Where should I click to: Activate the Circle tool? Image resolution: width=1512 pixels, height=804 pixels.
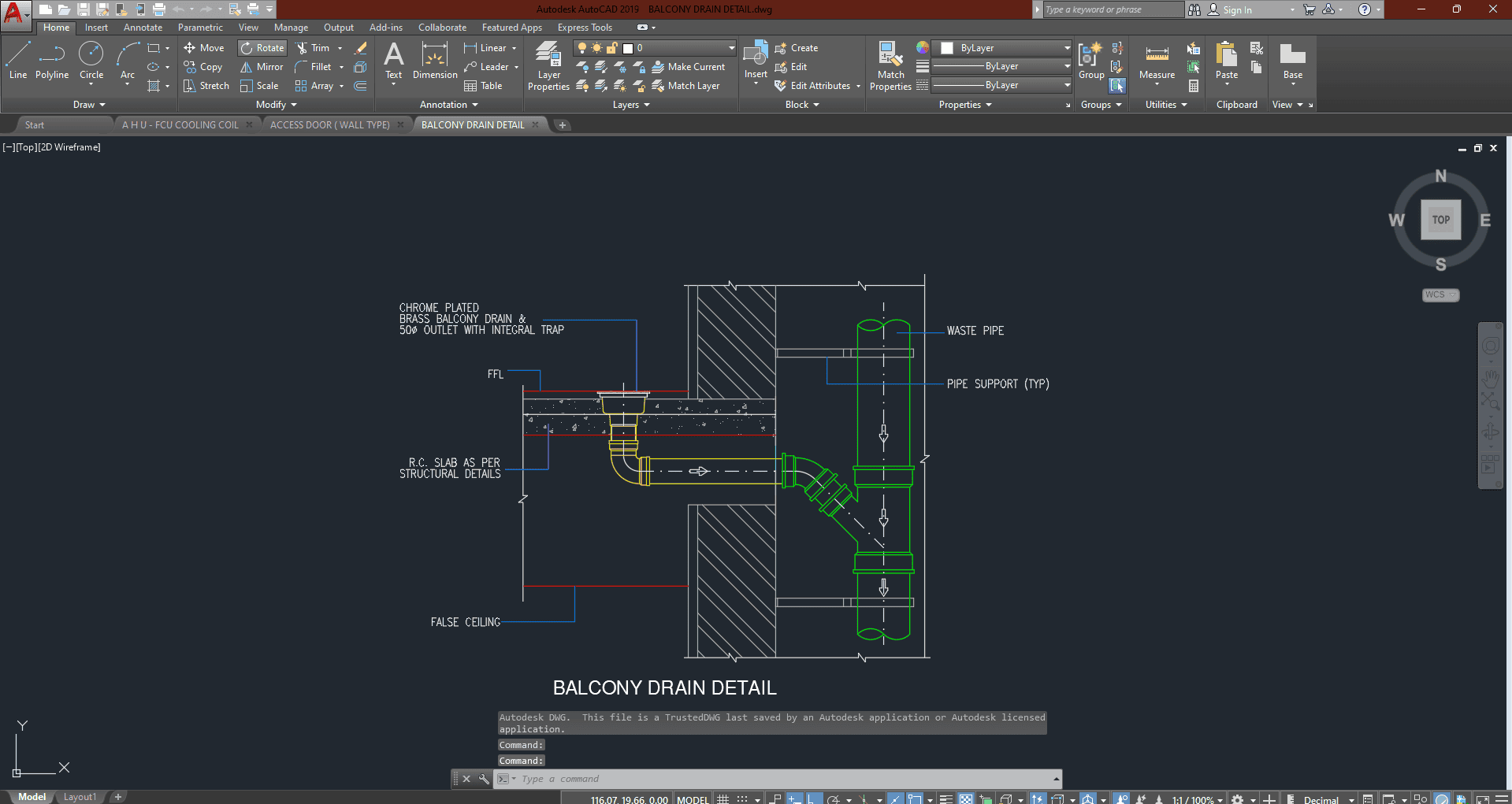point(91,61)
